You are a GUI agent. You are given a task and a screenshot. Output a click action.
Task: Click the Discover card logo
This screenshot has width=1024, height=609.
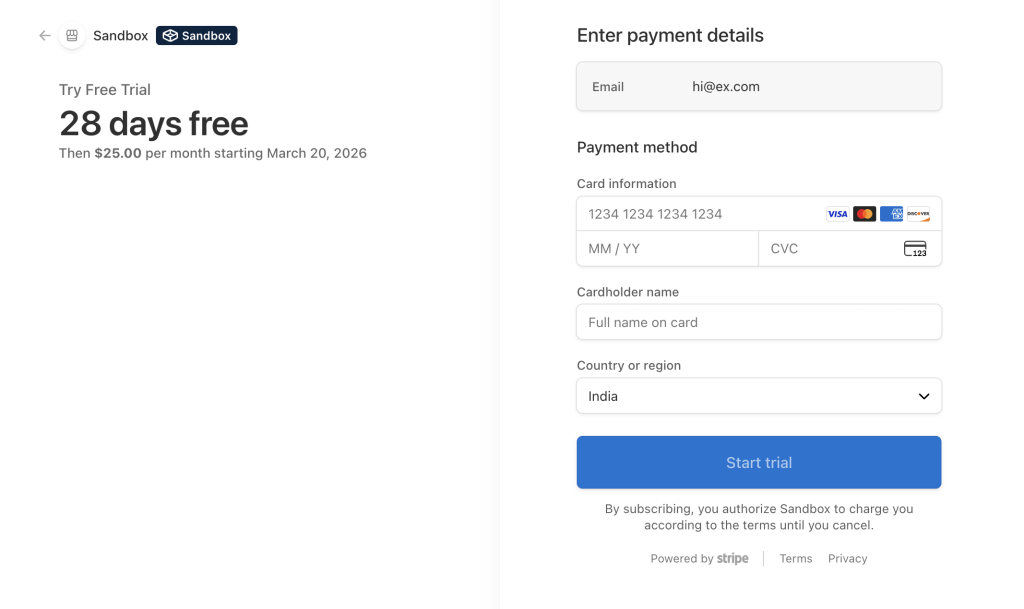pyautogui.click(x=918, y=214)
